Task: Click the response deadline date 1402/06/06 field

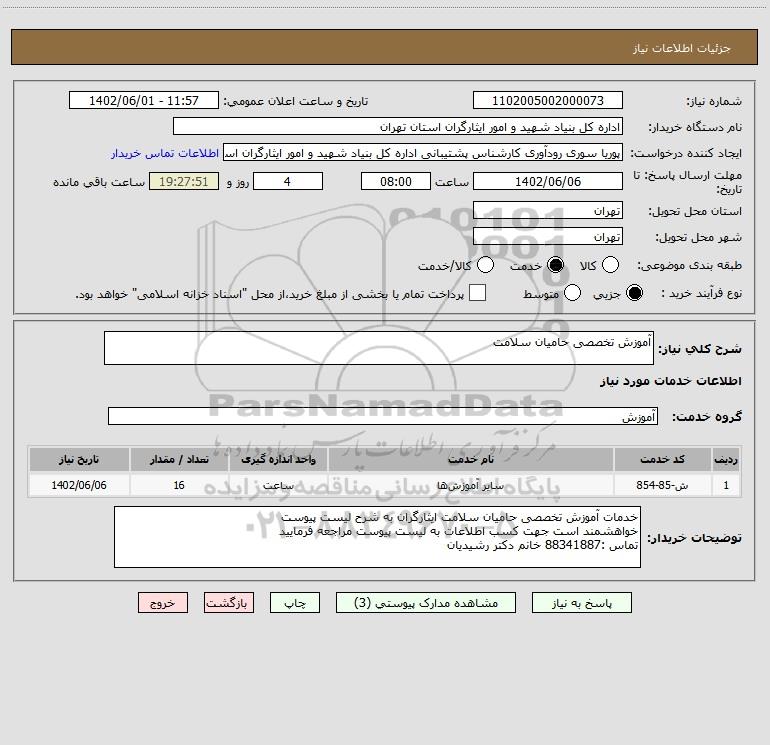Action: (x=548, y=181)
